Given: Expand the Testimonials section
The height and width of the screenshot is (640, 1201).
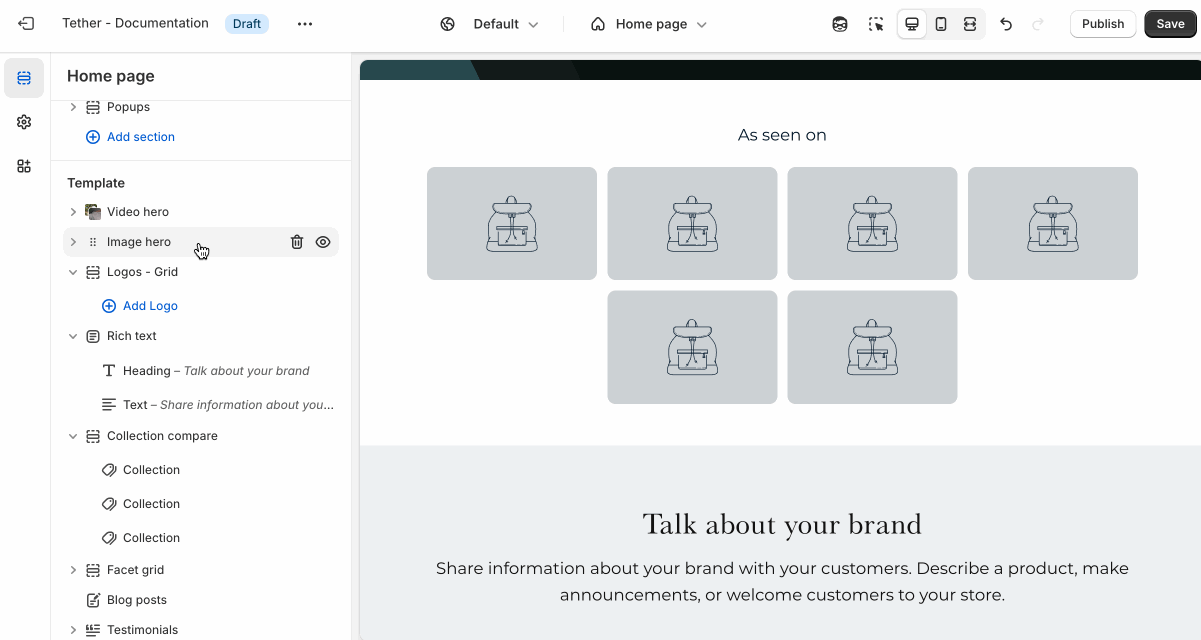Looking at the screenshot, I should point(73,630).
